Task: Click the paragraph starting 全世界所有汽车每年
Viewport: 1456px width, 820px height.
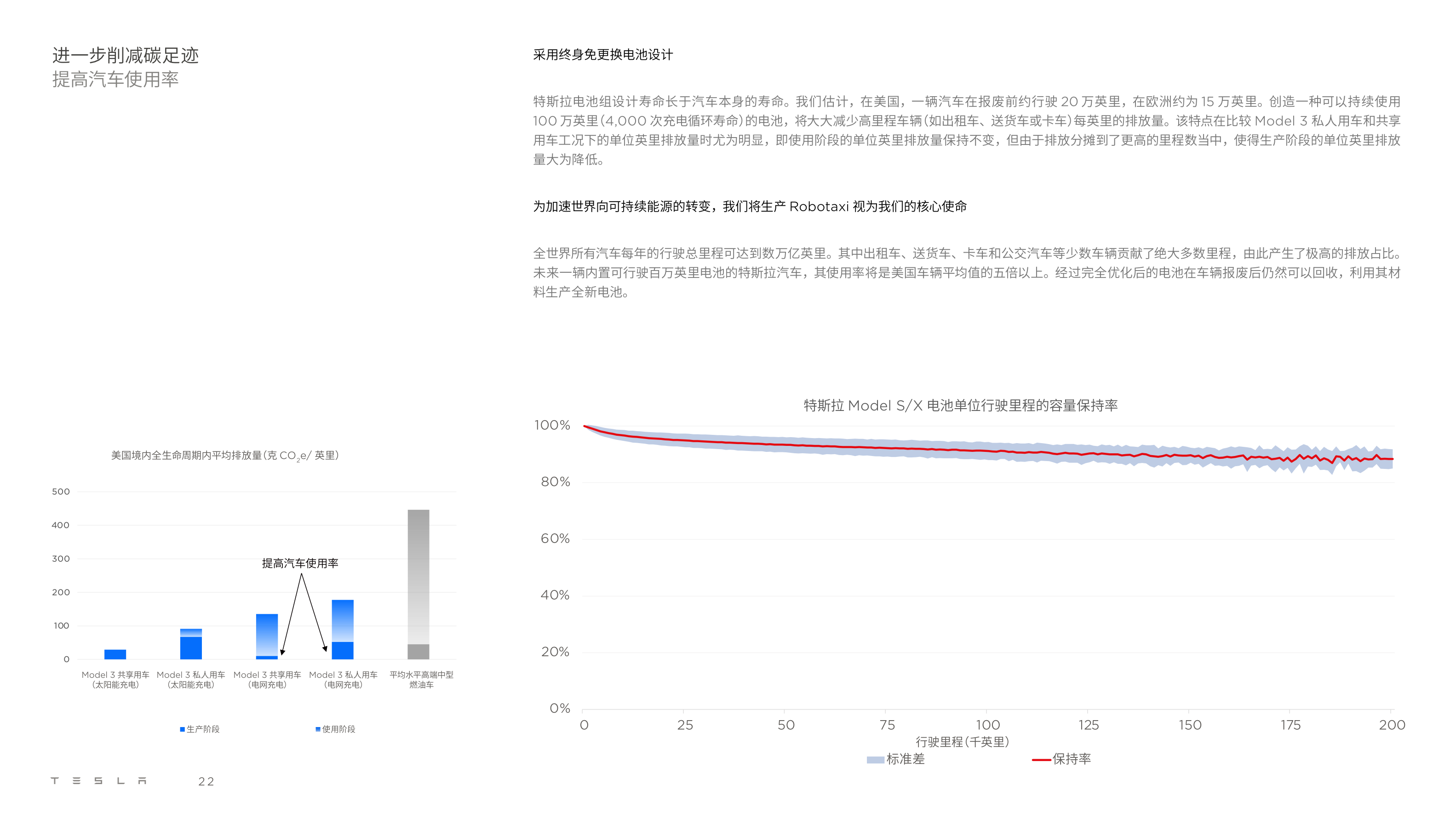Action: (967, 272)
